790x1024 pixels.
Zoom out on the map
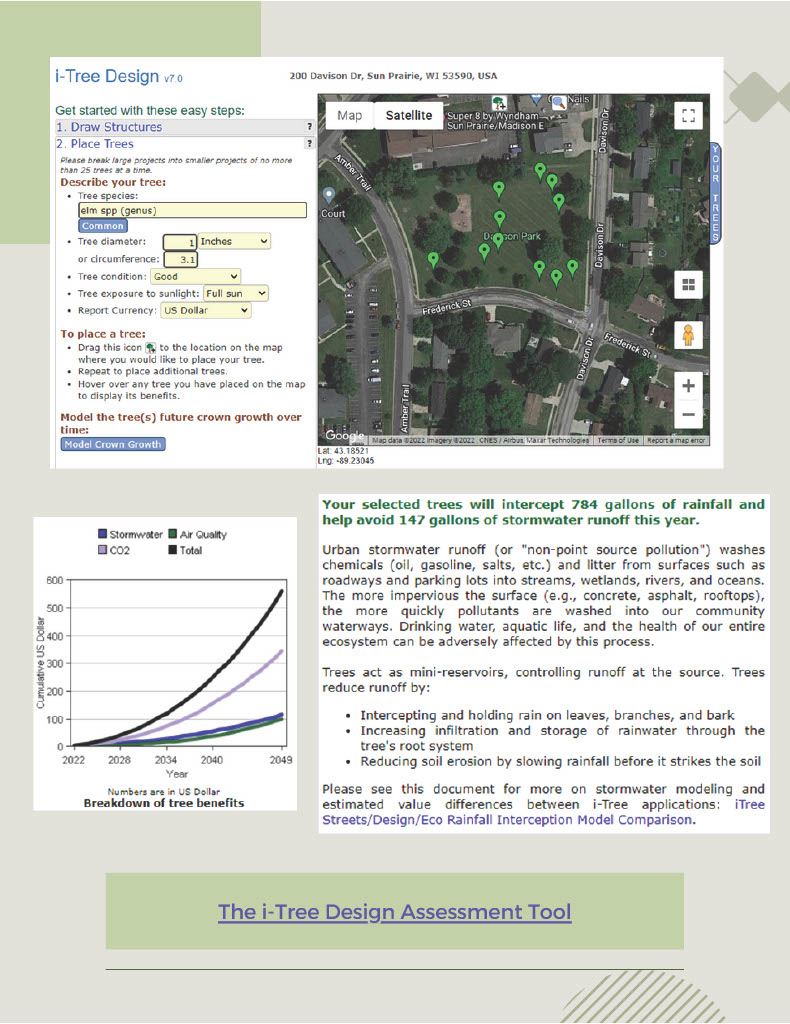[x=687, y=413]
